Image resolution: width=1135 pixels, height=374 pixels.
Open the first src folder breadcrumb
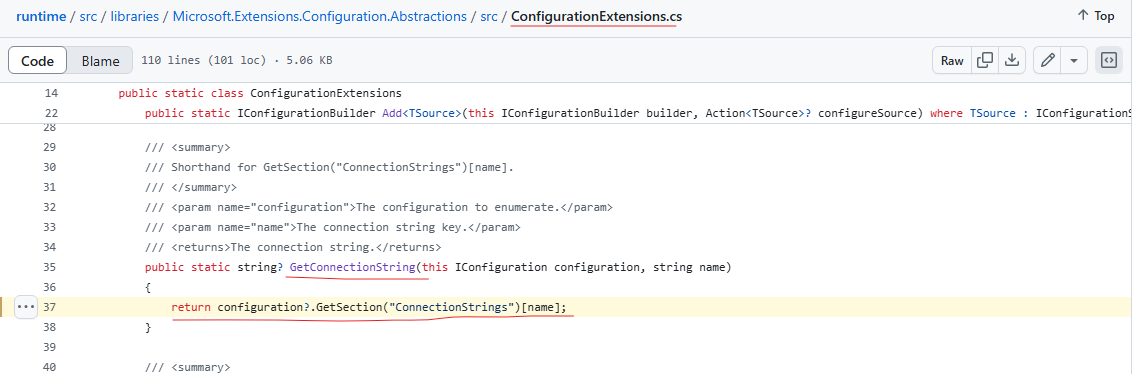87,16
